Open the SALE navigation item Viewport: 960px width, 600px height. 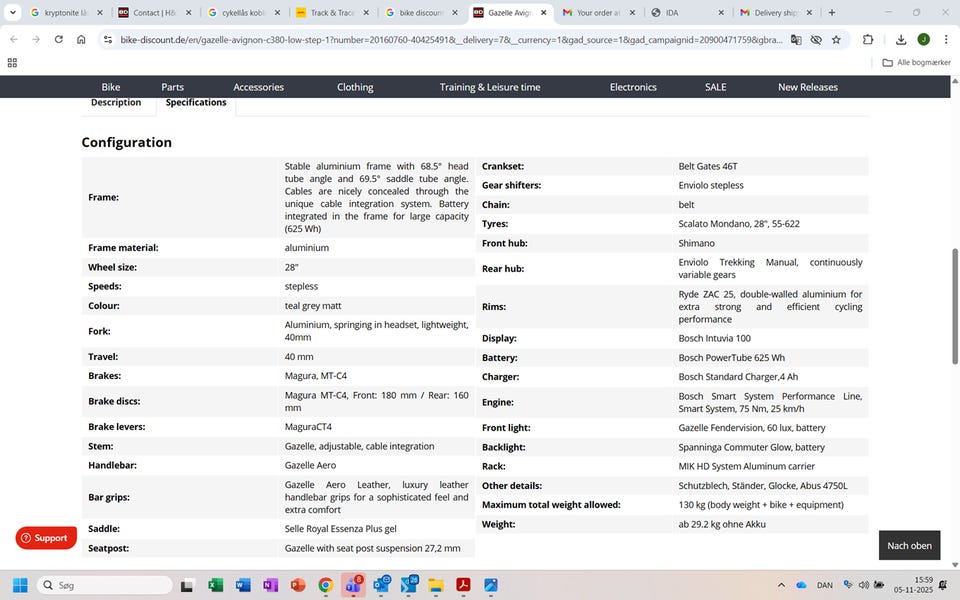[715, 87]
